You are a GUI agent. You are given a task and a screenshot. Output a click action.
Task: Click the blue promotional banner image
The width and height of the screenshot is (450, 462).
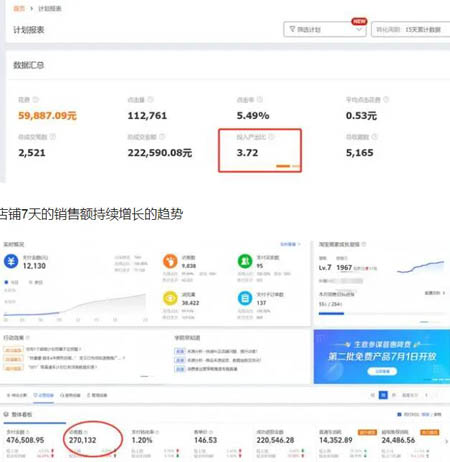[382, 356]
